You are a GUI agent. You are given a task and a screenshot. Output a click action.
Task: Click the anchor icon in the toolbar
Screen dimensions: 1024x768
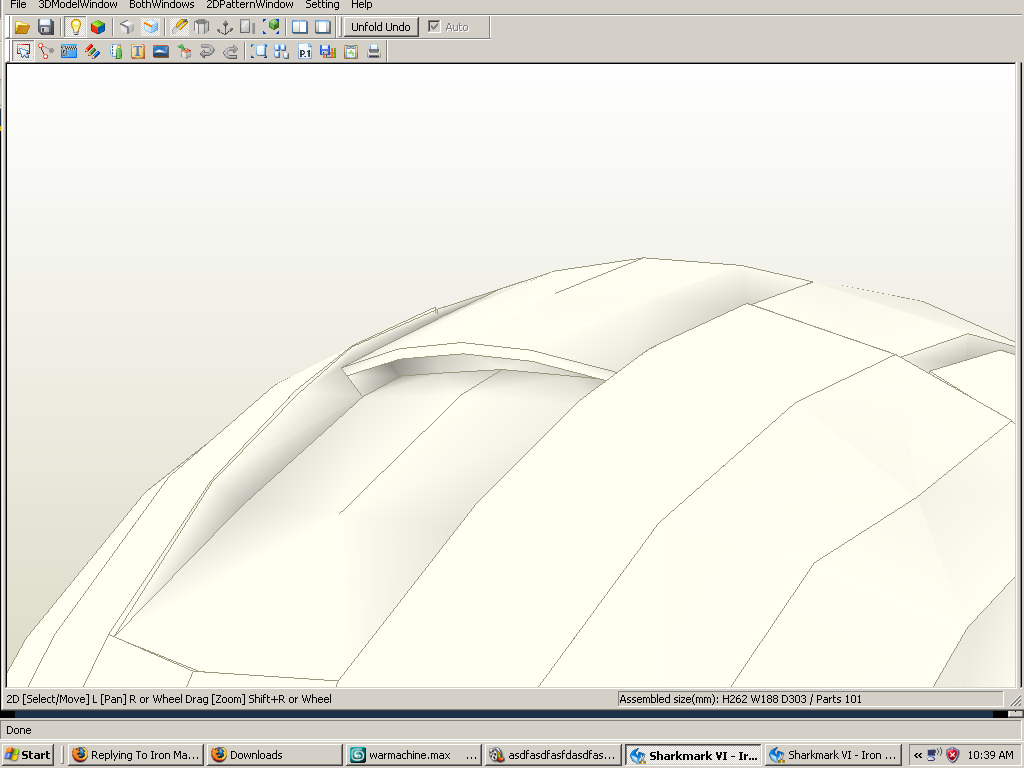coord(225,27)
